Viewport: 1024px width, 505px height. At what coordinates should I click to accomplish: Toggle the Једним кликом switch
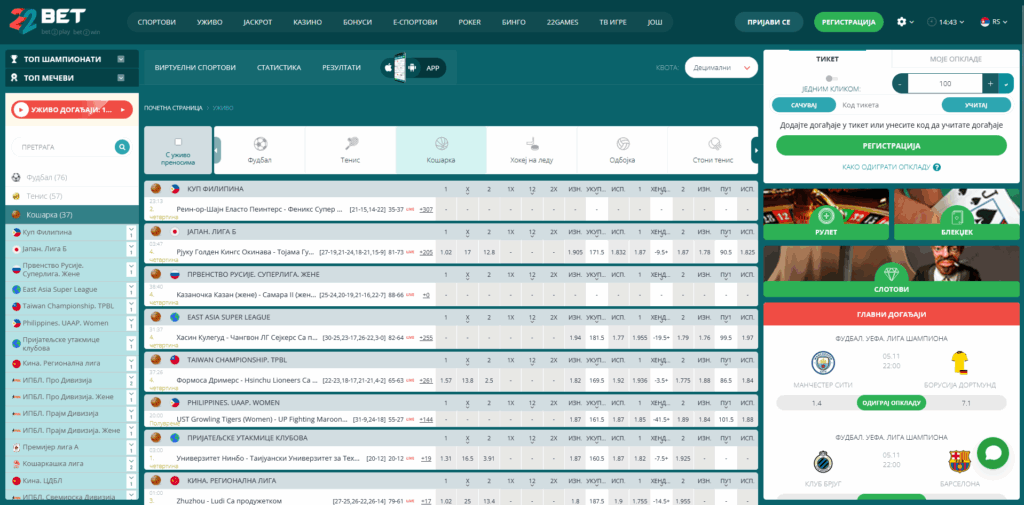point(830,77)
